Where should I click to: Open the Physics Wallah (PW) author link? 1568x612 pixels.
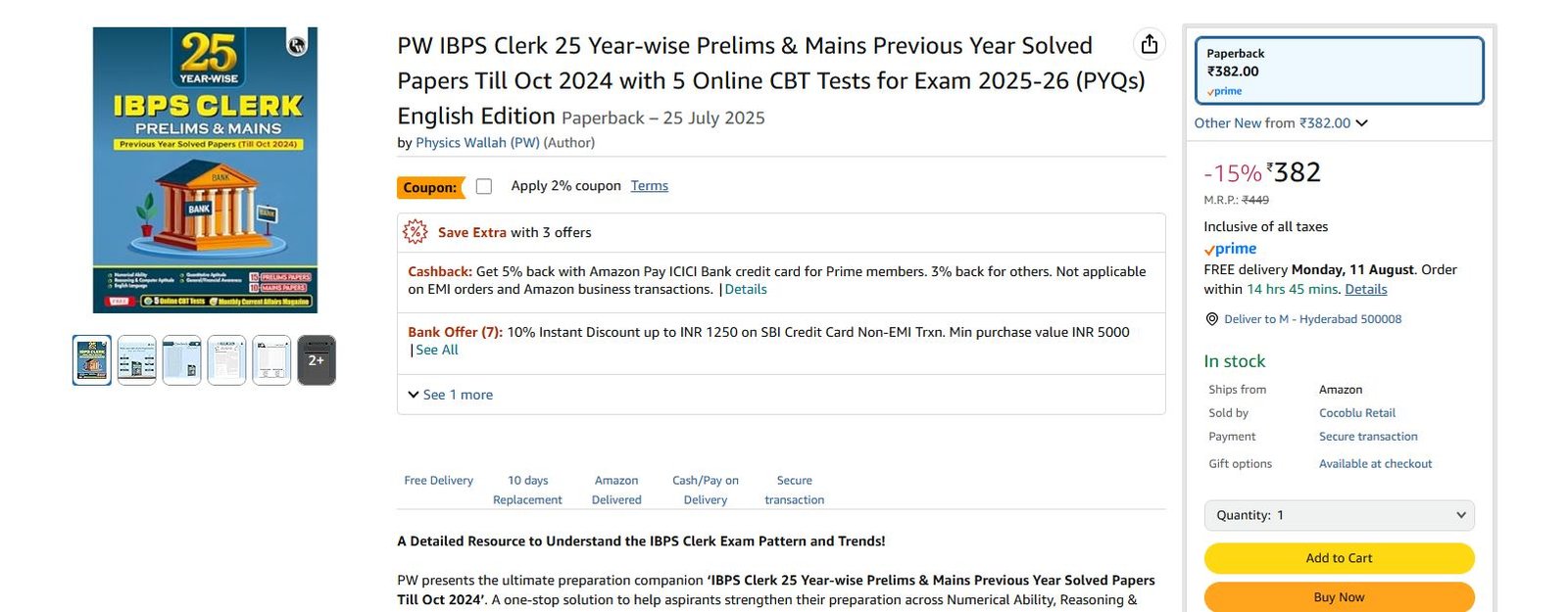pos(477,143)
